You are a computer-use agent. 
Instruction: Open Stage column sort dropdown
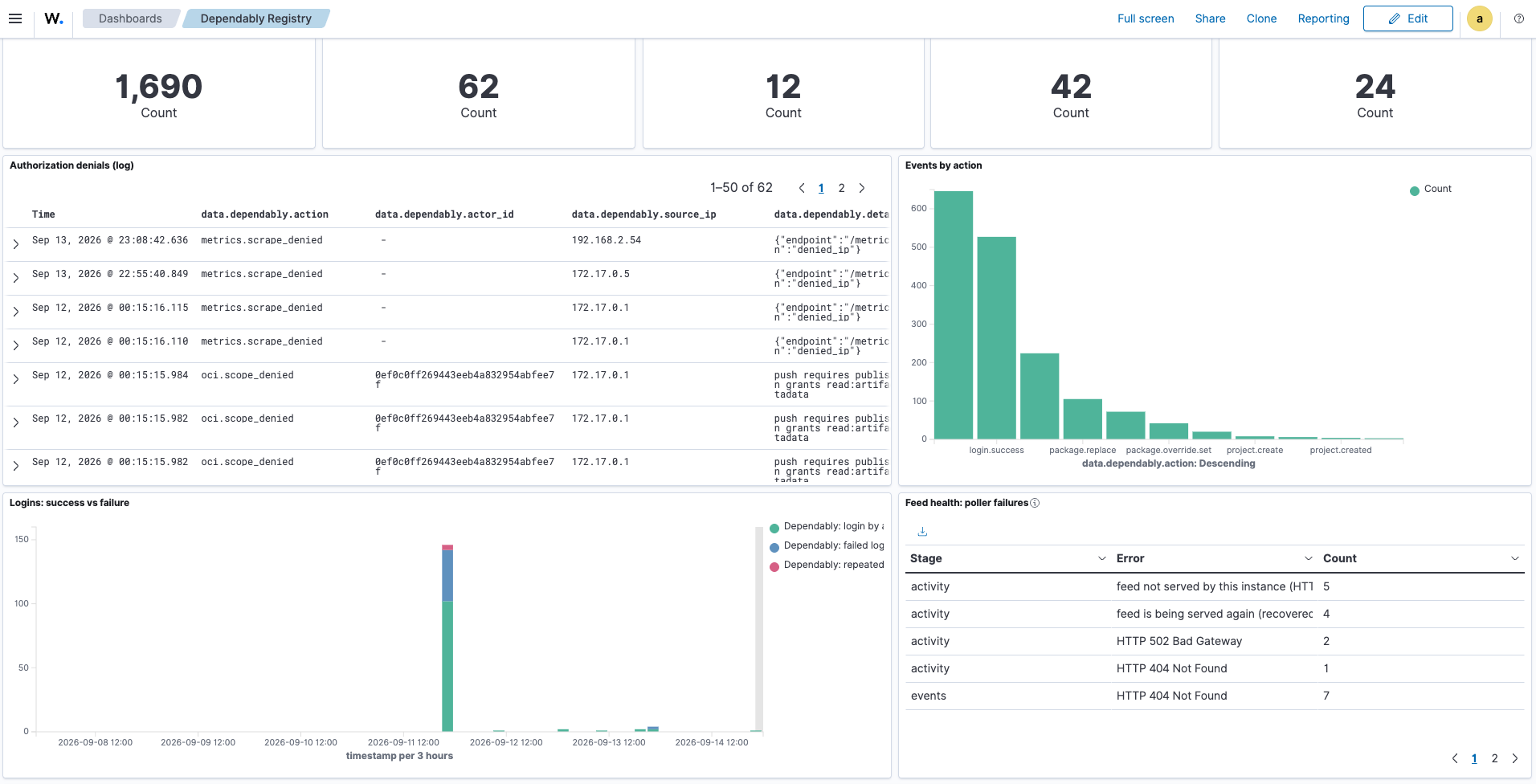tap(1102, 558)
